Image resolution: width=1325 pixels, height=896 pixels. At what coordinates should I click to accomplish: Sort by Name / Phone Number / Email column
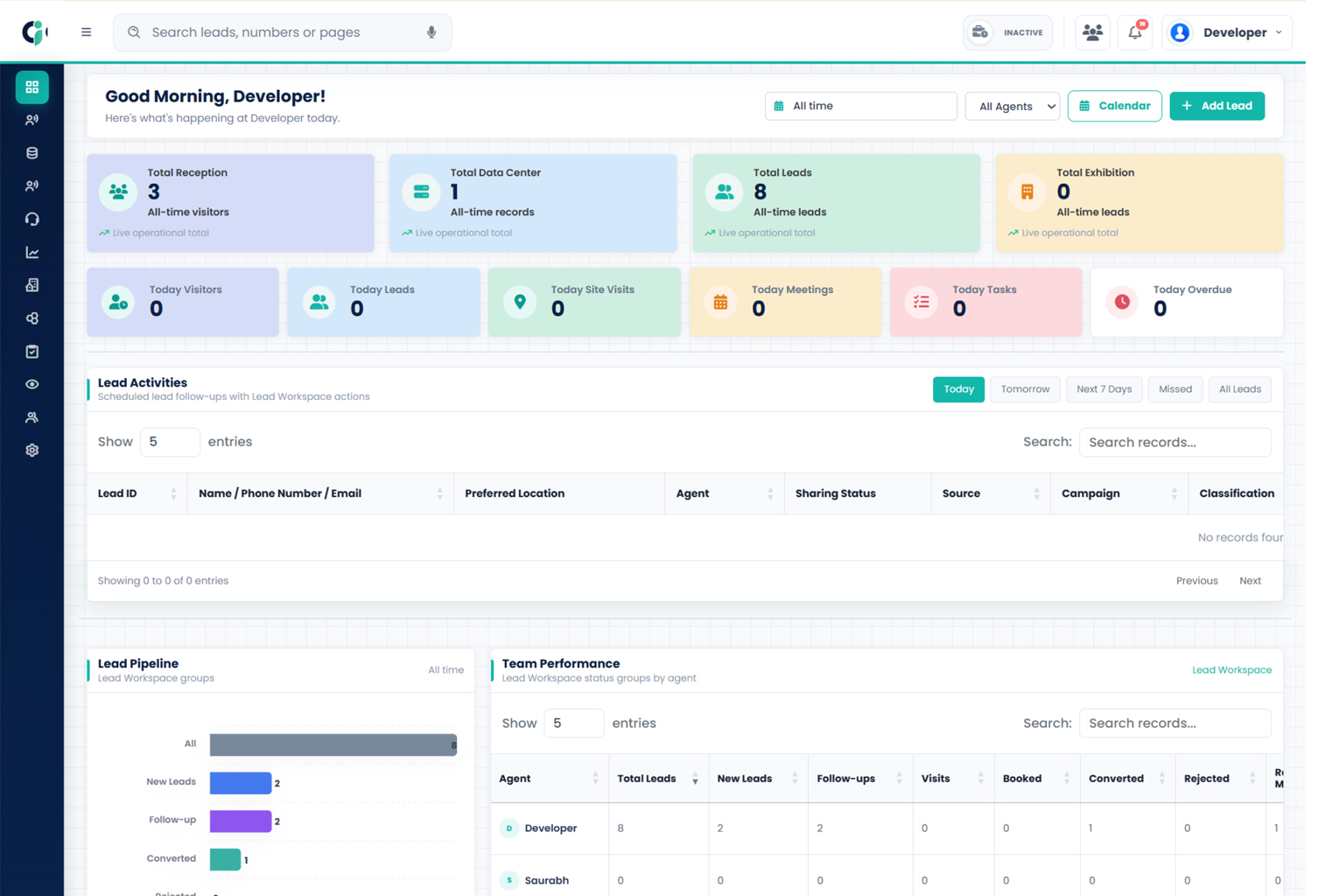click(320, 493)
